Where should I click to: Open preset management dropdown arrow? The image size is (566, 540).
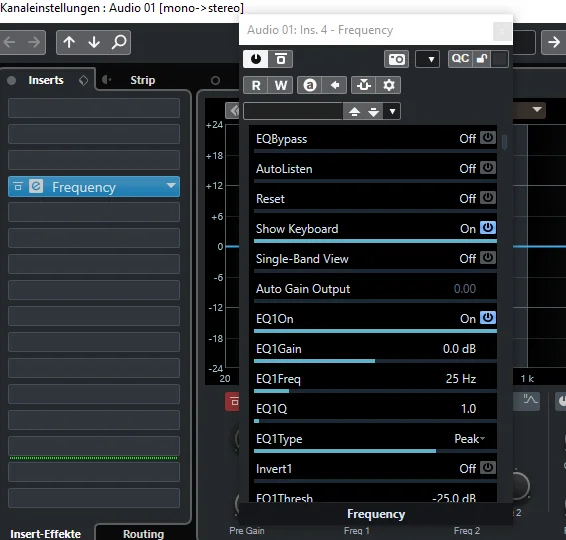click(392, 112)
